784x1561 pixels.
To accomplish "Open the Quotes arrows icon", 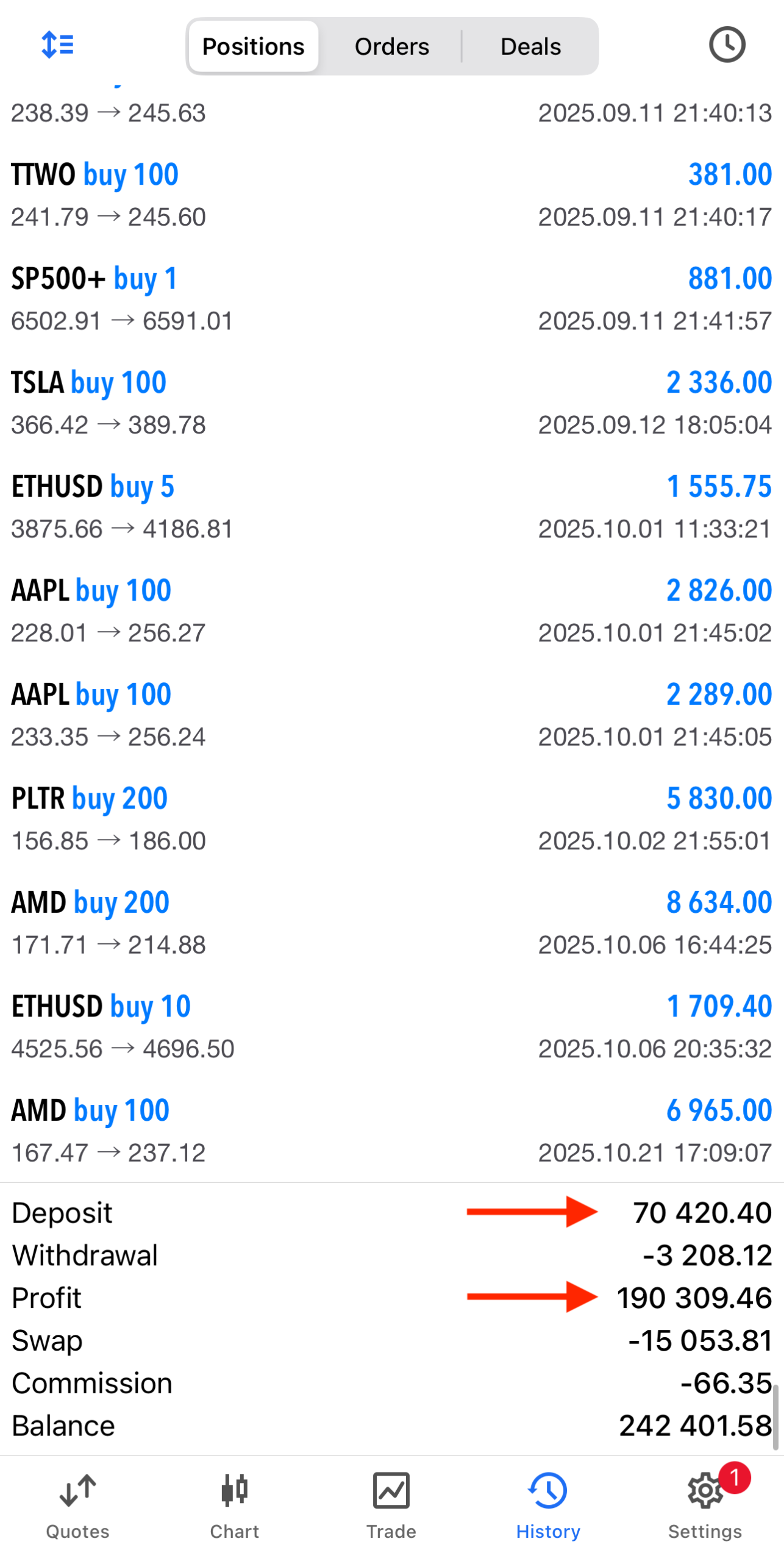I will click(77, 1490).
